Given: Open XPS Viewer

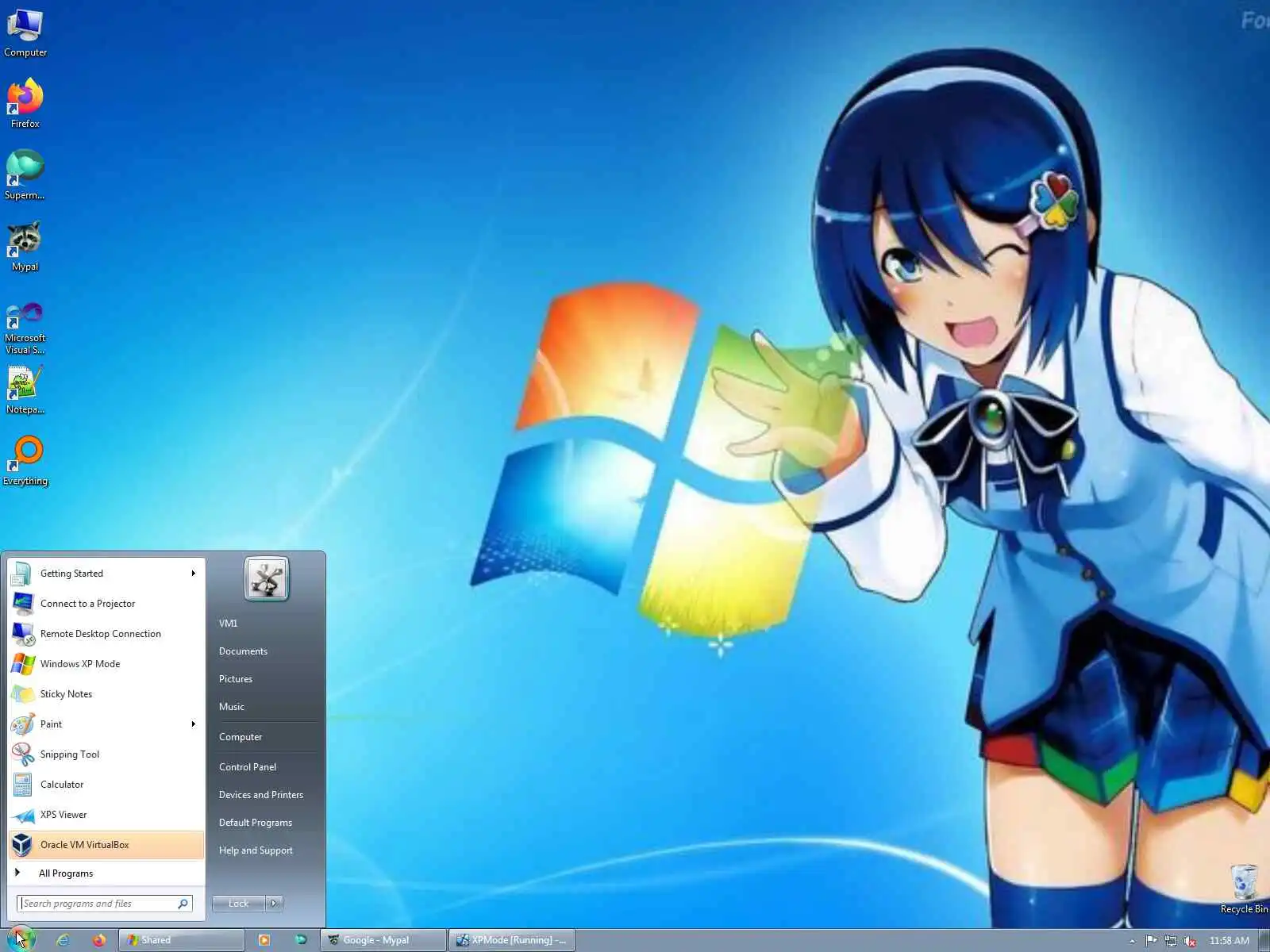Looking at the screenshot, I should coord(106,815).
